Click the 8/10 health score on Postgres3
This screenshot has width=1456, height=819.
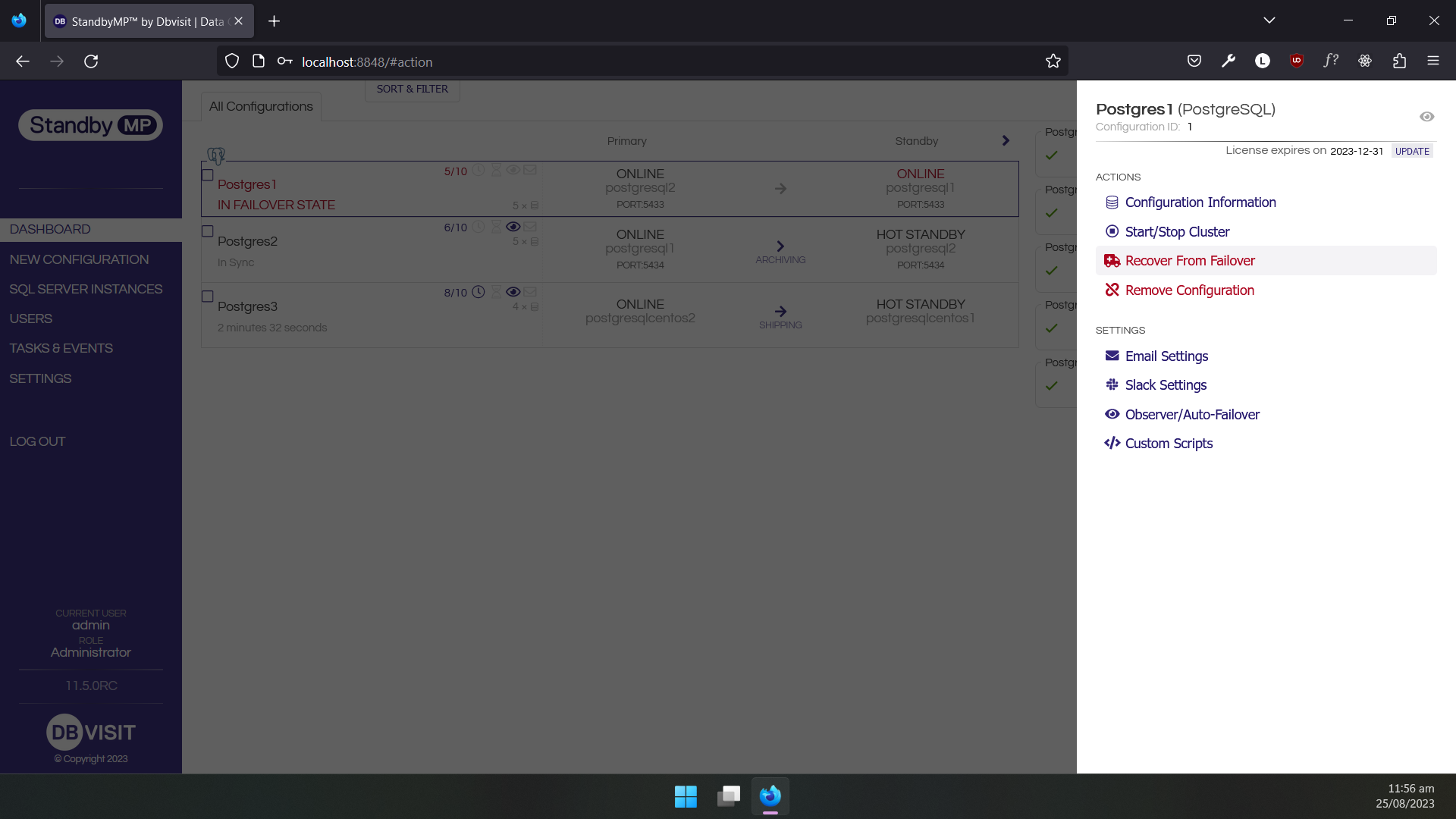coord(455,293)
